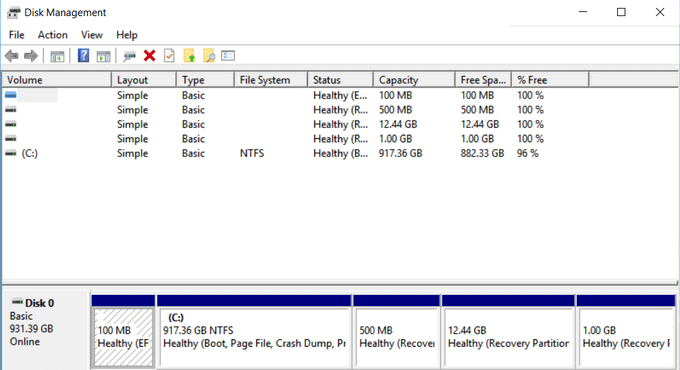680x370 pixels.
Task: Click the Healthy (B... status cell
Action: pos(340,153)
